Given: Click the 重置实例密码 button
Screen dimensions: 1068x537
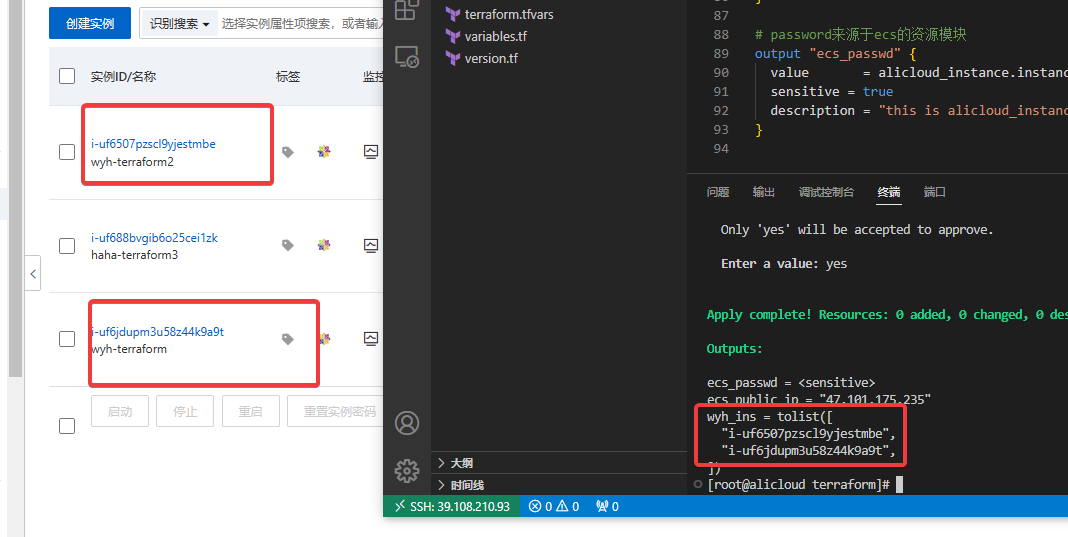Looking at the screenshot, I should (335, 411).
